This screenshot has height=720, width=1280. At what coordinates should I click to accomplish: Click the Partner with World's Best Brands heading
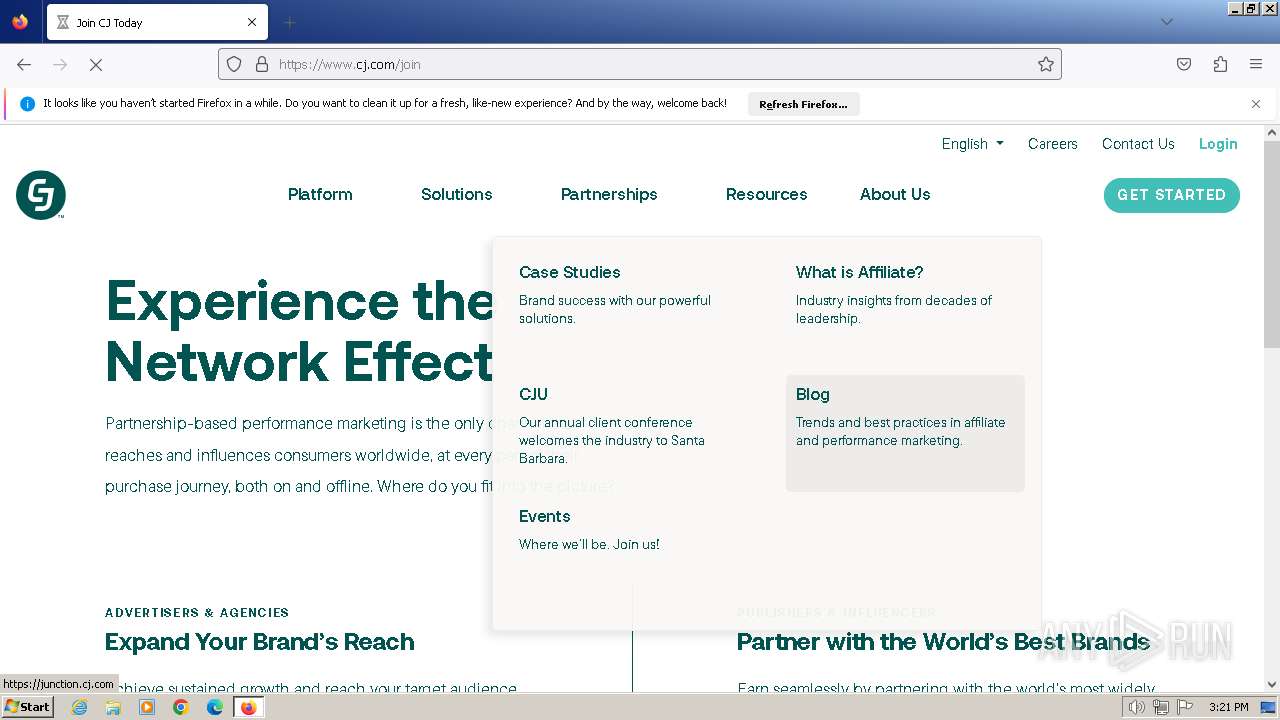(x=943, y=642)
